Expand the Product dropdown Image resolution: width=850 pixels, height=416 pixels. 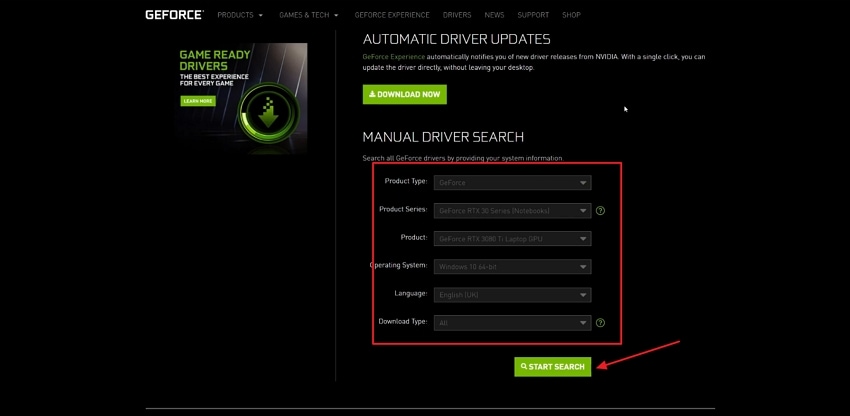512,239
